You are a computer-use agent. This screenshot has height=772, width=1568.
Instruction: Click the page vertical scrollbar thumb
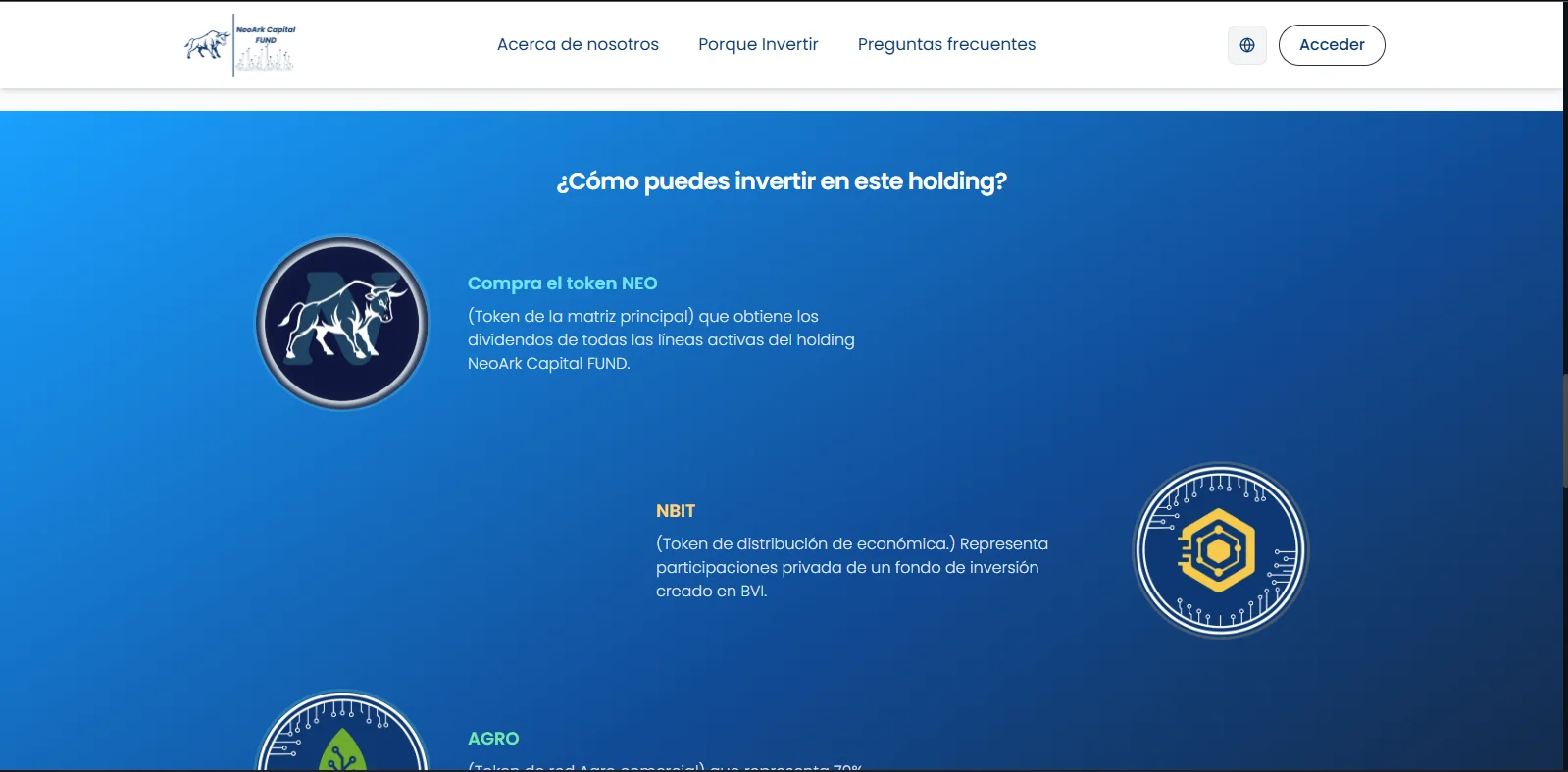[x=1565, y=430]
